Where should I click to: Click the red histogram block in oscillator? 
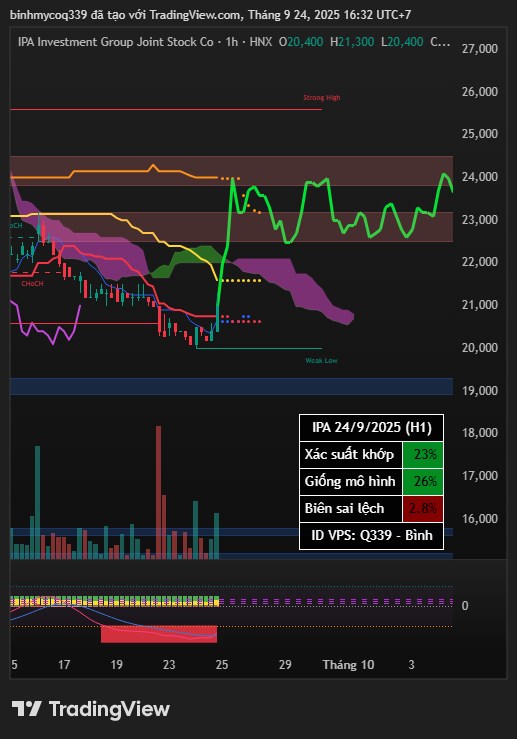point(159,634)
